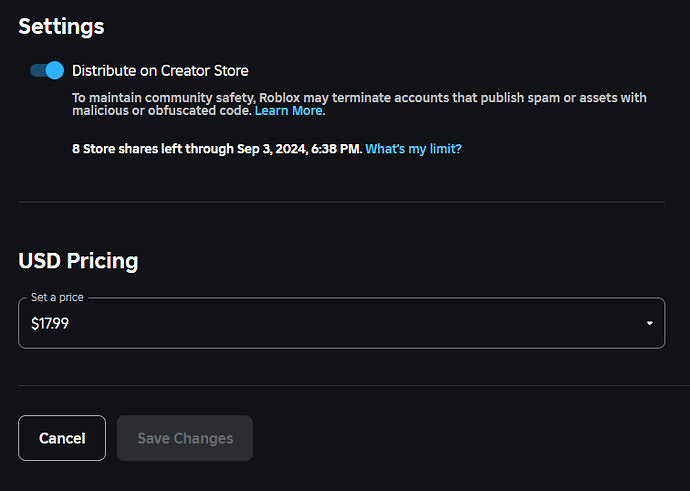The width and height of the screenshot is (690, 491).
Task: Expand the Set a price dropdown
Action: 341,323
